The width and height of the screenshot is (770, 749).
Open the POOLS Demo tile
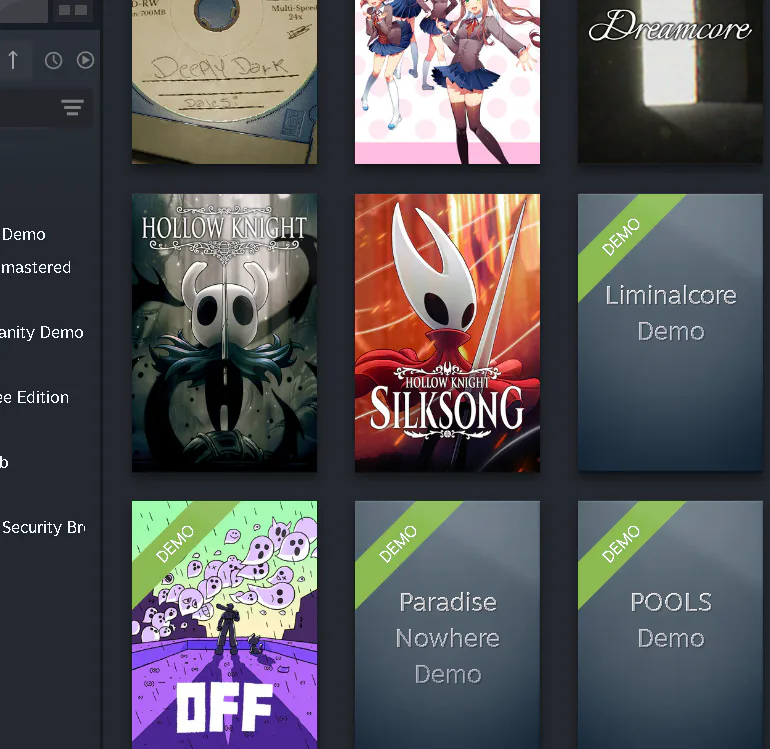coord(670,625)
